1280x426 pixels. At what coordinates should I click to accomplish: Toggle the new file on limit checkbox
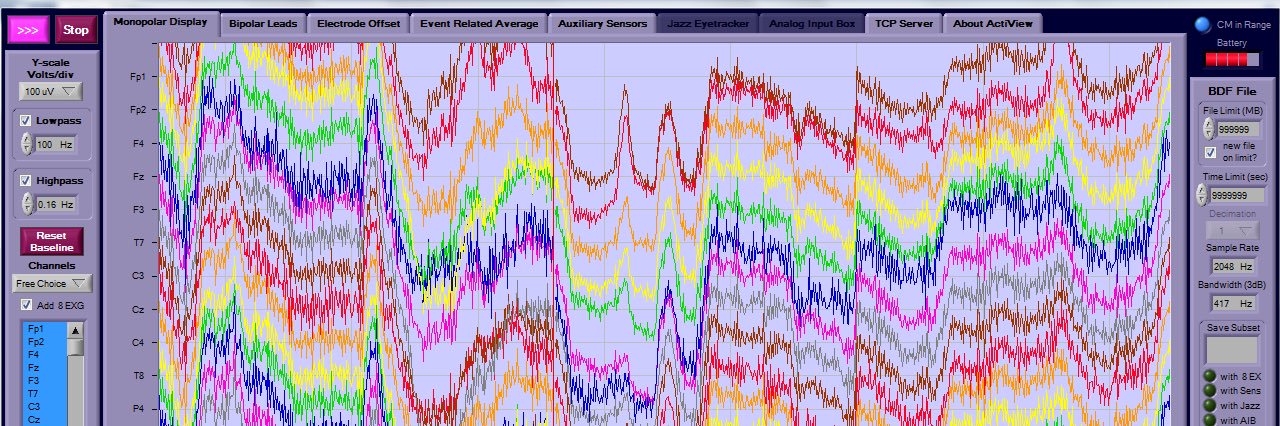click(x=1210, y=152)
